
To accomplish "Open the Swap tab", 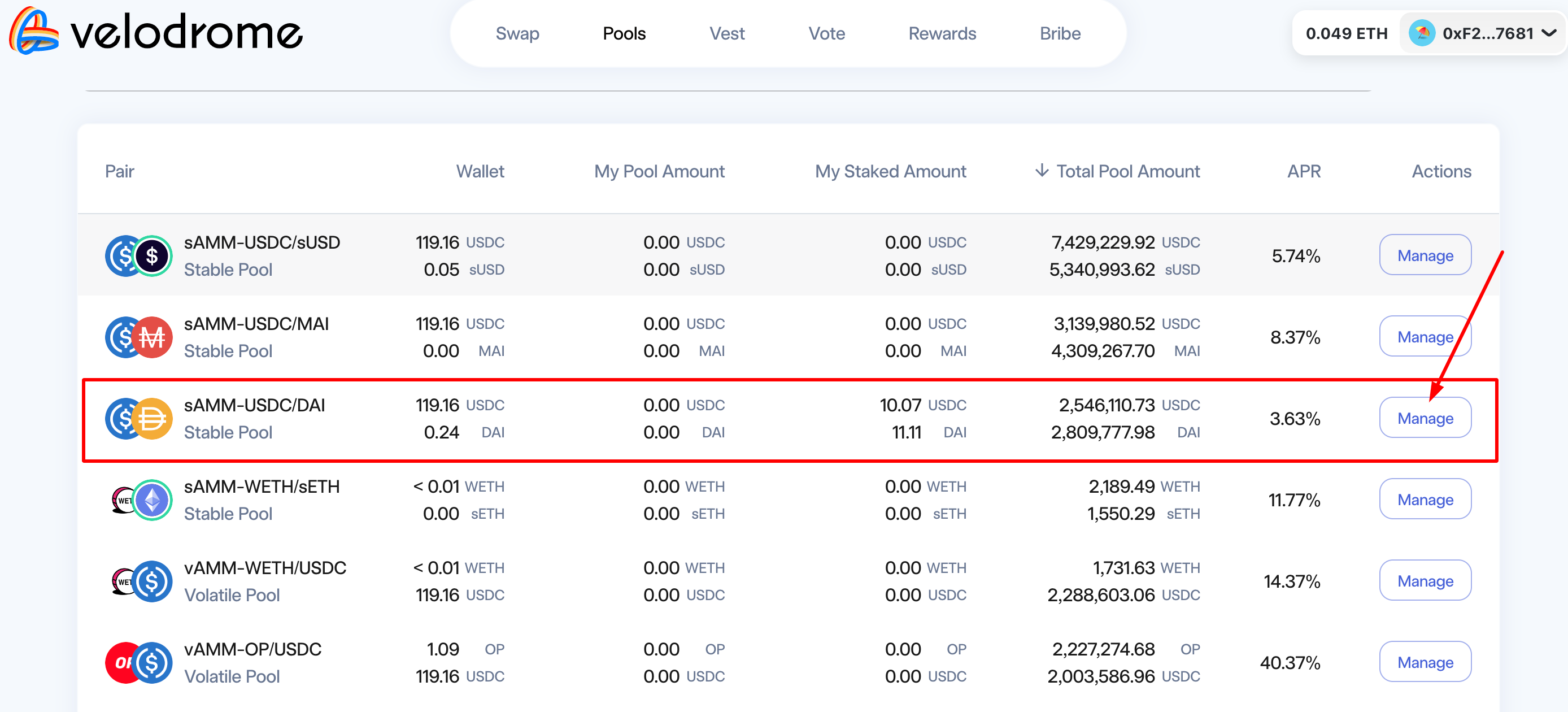I will [x=517, y=33].
